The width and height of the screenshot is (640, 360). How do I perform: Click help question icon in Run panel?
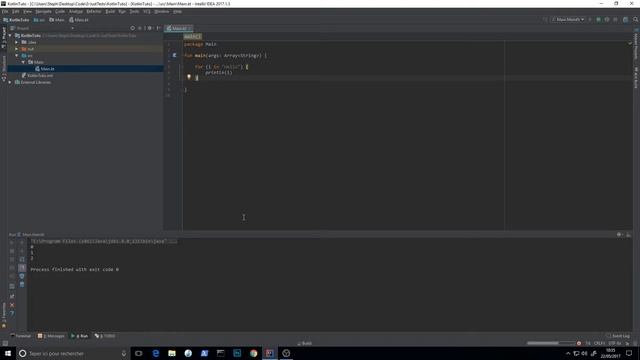click(x=12, y=313)
